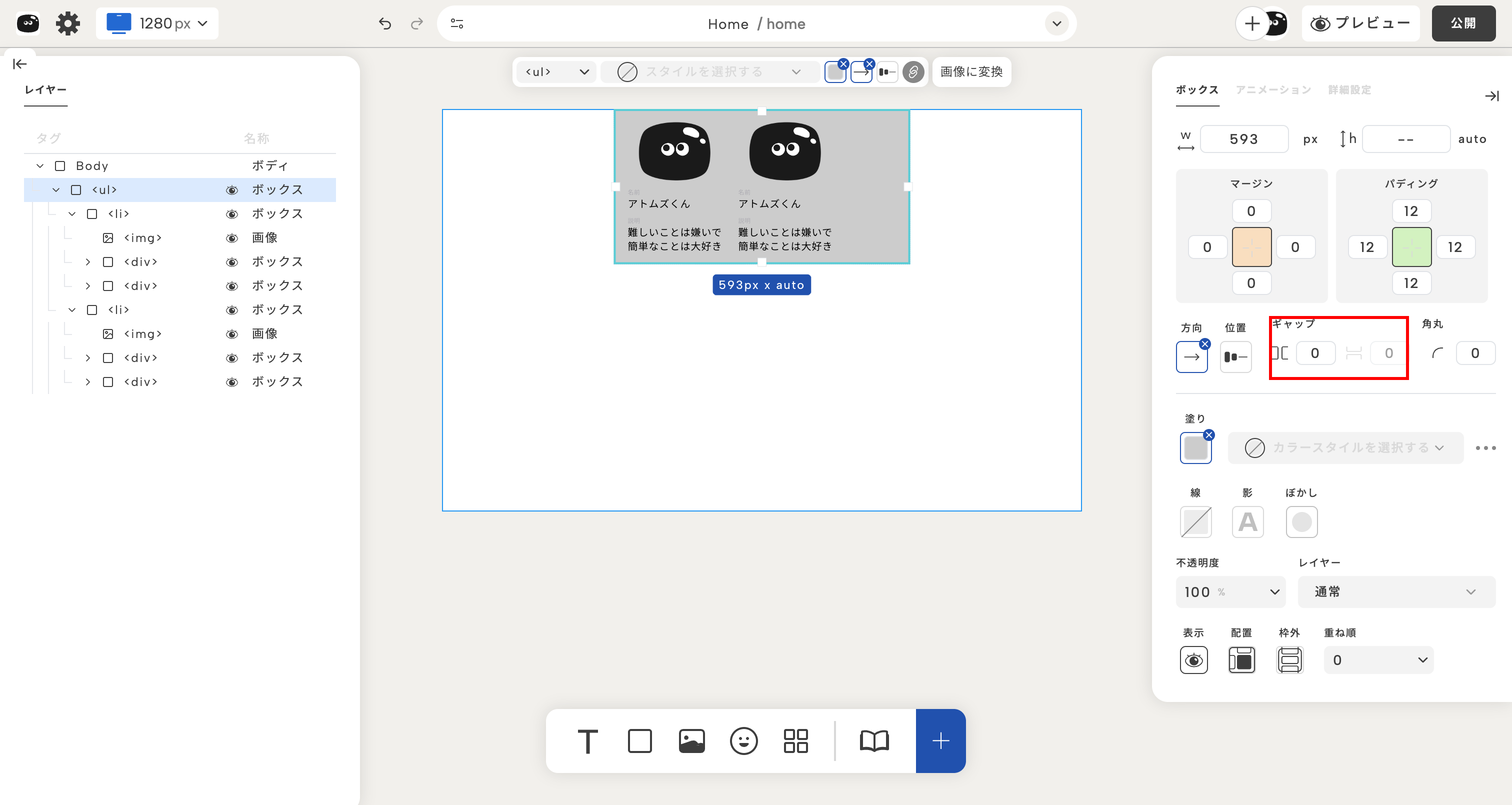Viewport: 1512px width, 805px height.
Task: Open the book library icon
Action: coord(874,741)
